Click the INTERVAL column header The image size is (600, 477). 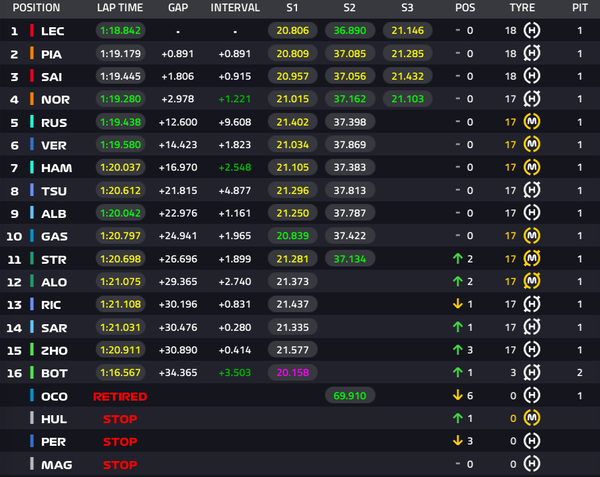tap(235, 8)
